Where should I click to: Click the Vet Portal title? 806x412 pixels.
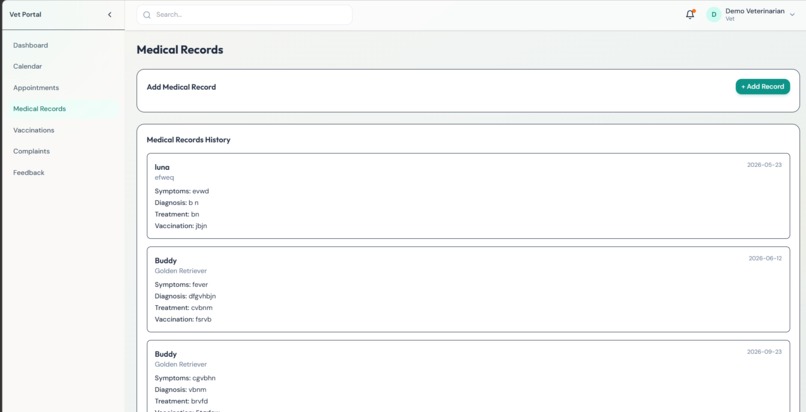coord(25,14)
